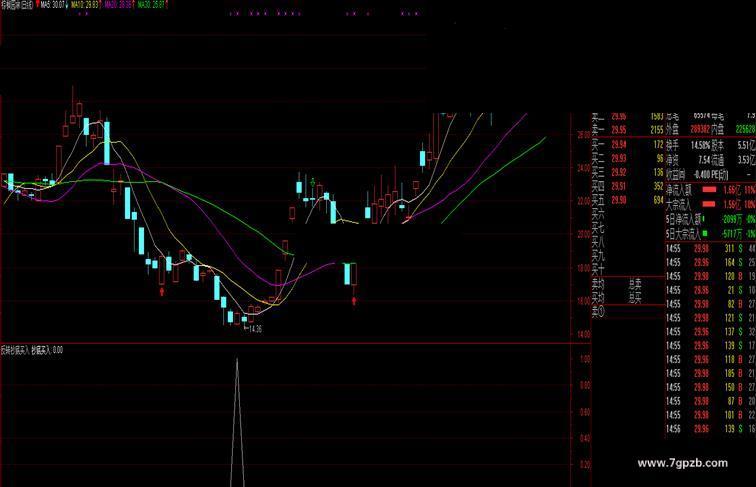The height and width of the screenshot is (487, 756).
Task: Click the 14.00 price axis label
Action: click(584, 334)
